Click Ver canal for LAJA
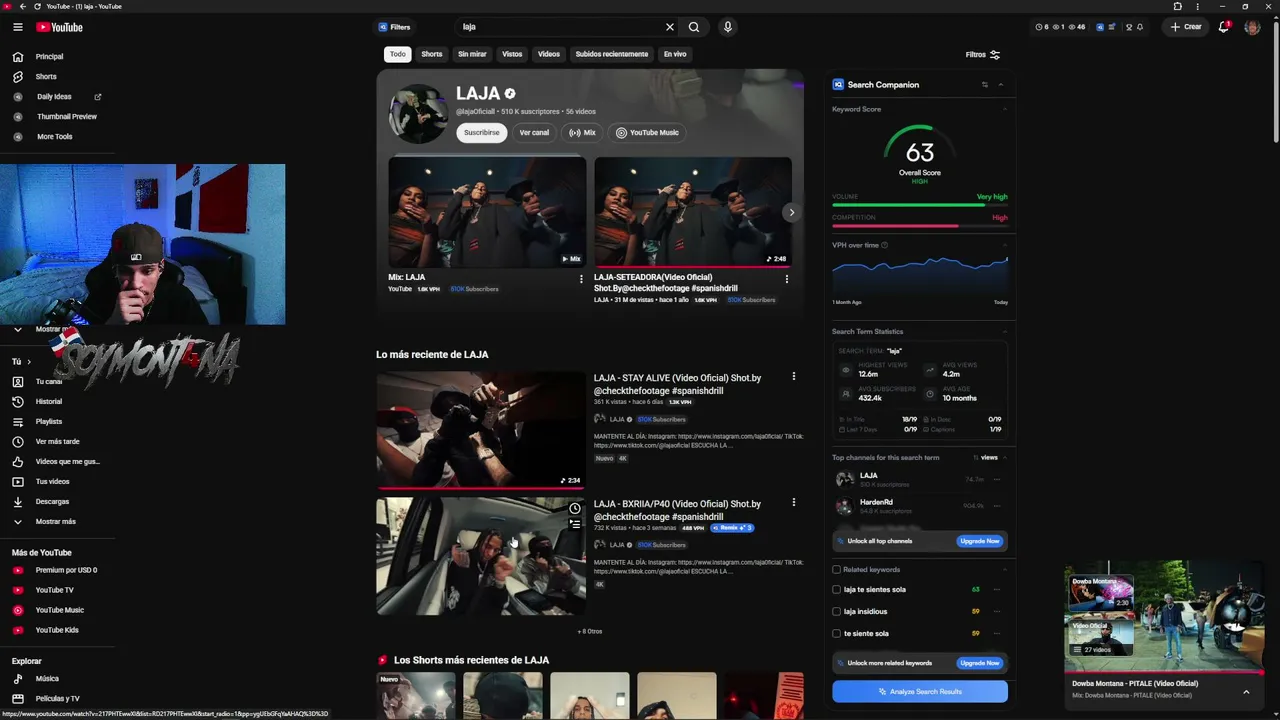 534,132
